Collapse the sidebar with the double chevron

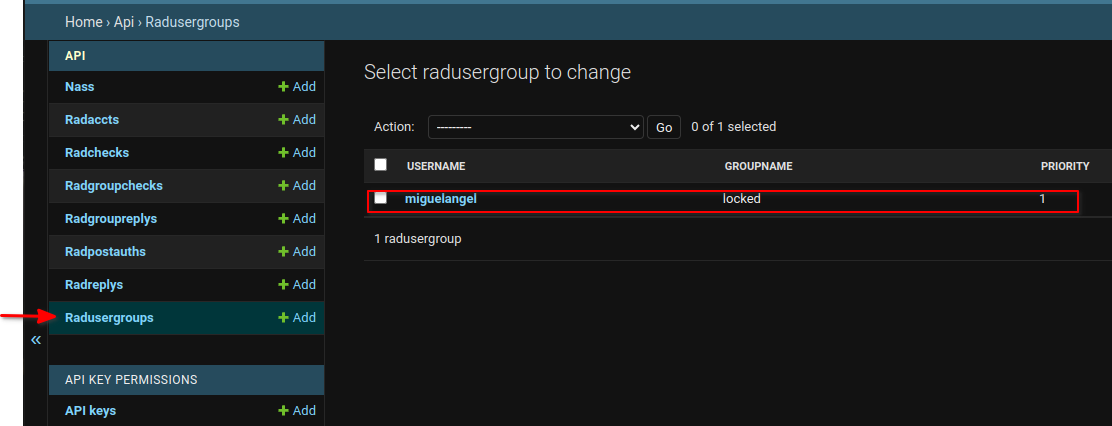click(x=36, y=340)
